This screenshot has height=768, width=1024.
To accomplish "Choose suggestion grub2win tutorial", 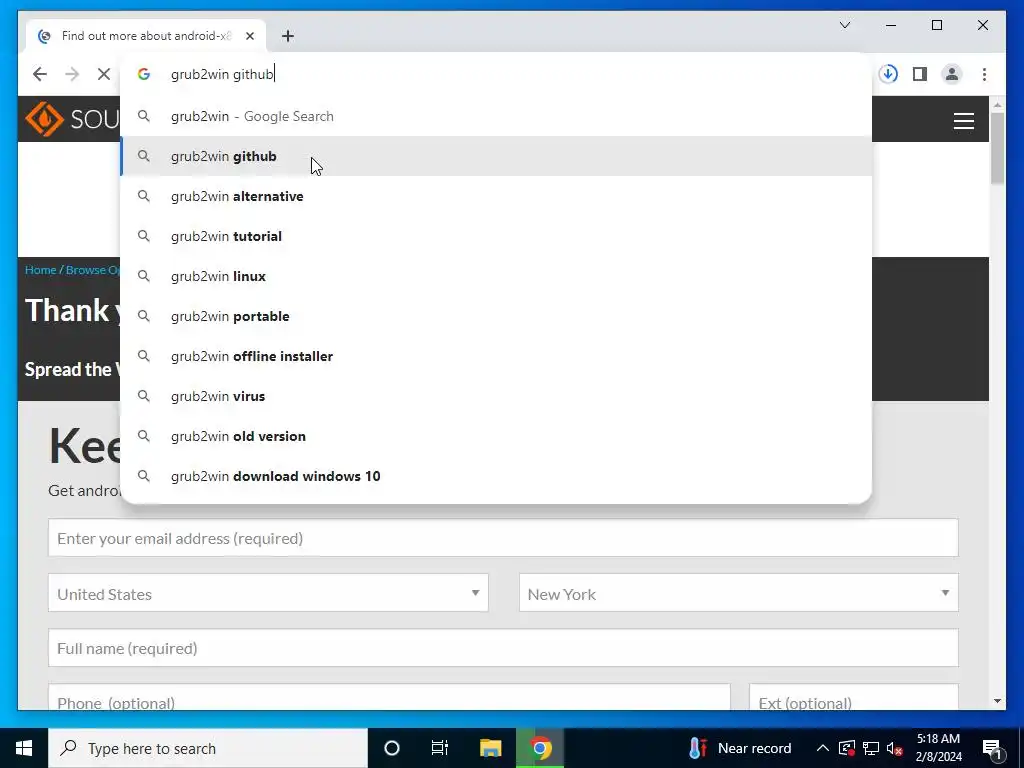I will point(496,236).
